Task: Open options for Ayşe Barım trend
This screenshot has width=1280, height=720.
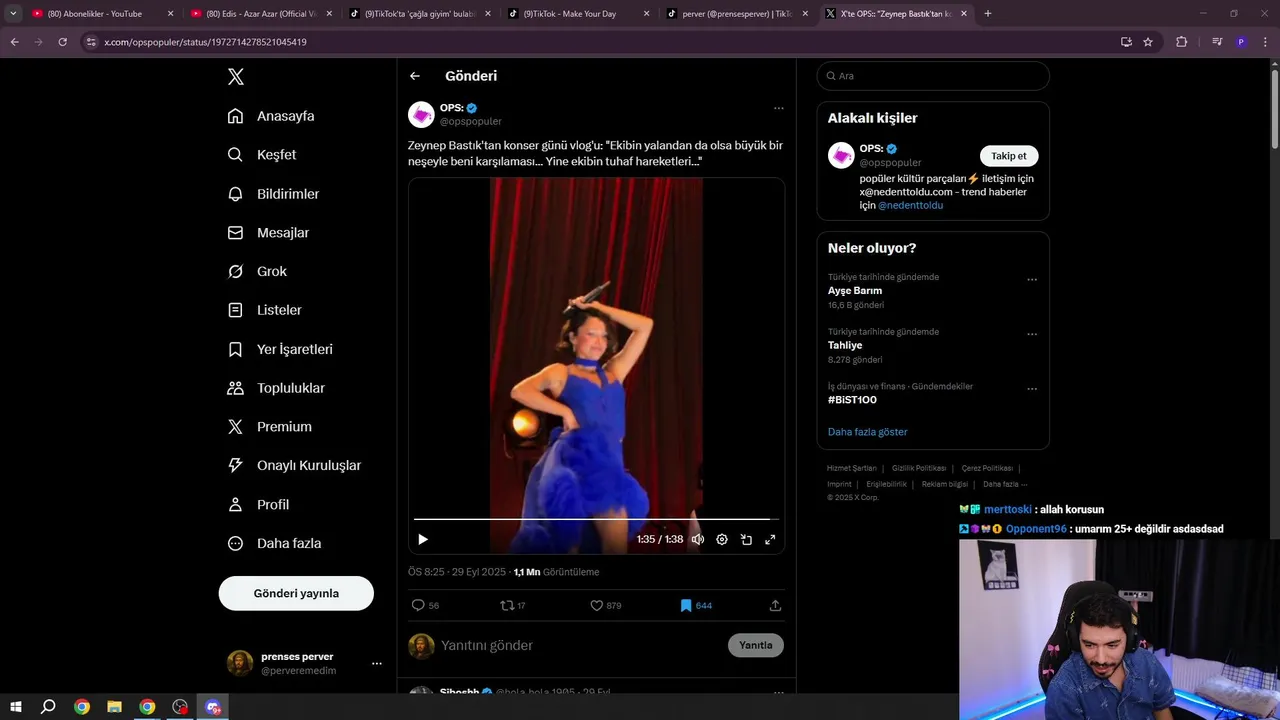Action: click(x=1032, y=279)
